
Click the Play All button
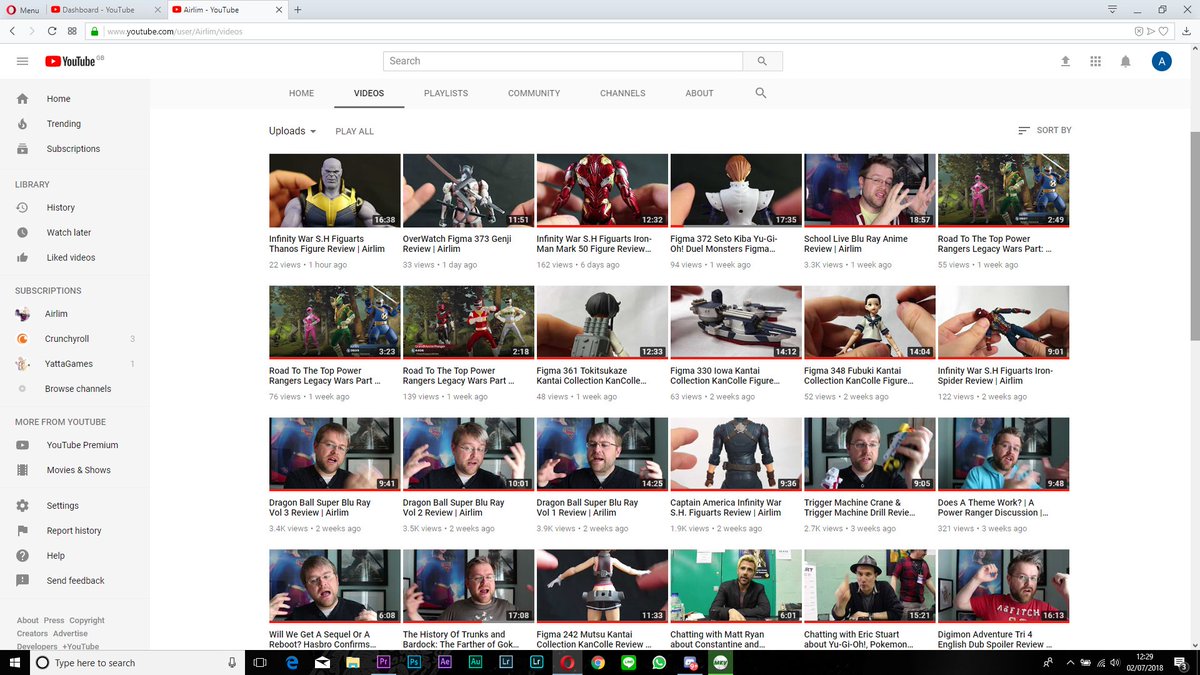[x=355, y=131]
